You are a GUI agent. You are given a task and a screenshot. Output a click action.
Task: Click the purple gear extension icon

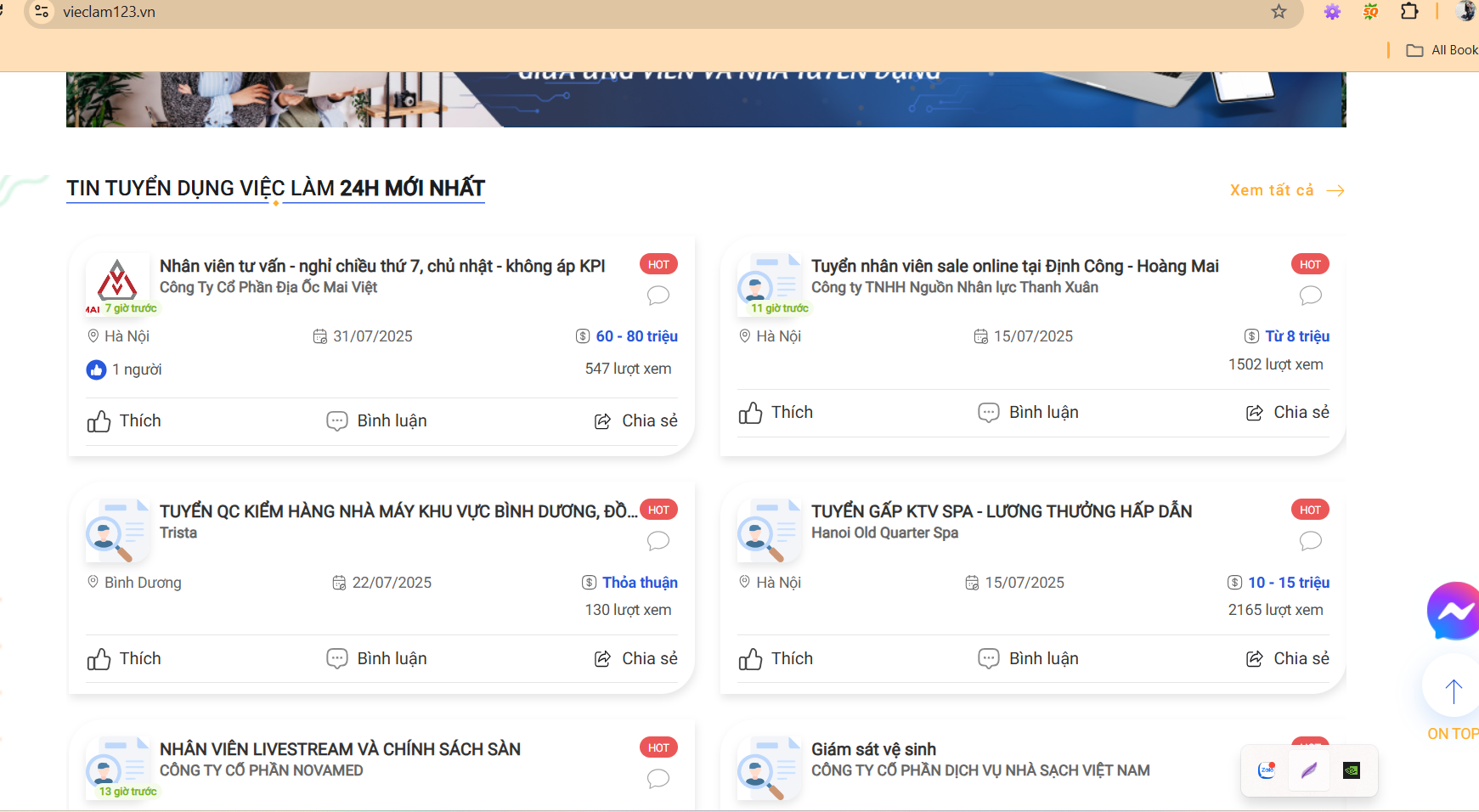pyautogui.click(x=1332, y=12)
